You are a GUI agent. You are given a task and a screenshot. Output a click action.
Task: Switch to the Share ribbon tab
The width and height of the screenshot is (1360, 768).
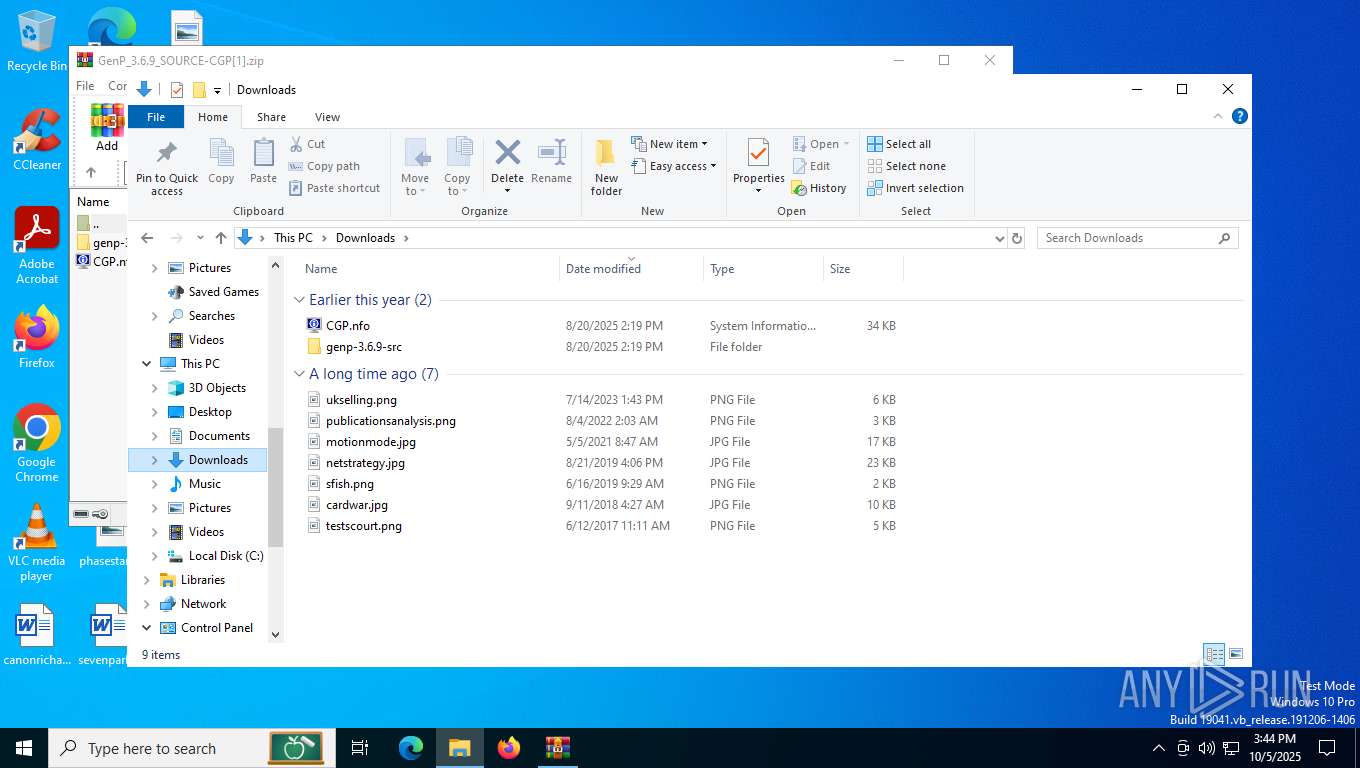pos(271,117)
